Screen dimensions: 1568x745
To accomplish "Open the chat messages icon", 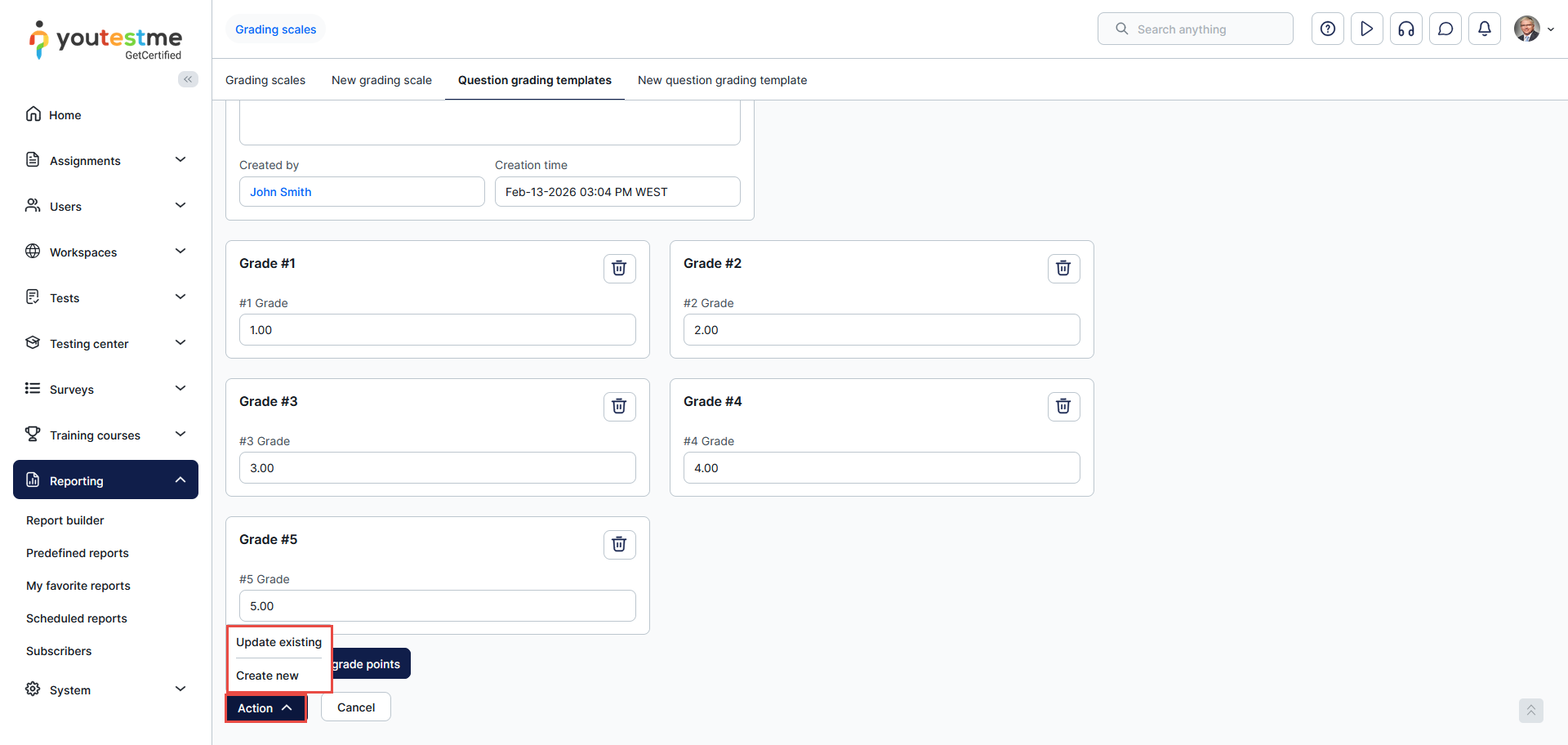I will pos(1445,29).
